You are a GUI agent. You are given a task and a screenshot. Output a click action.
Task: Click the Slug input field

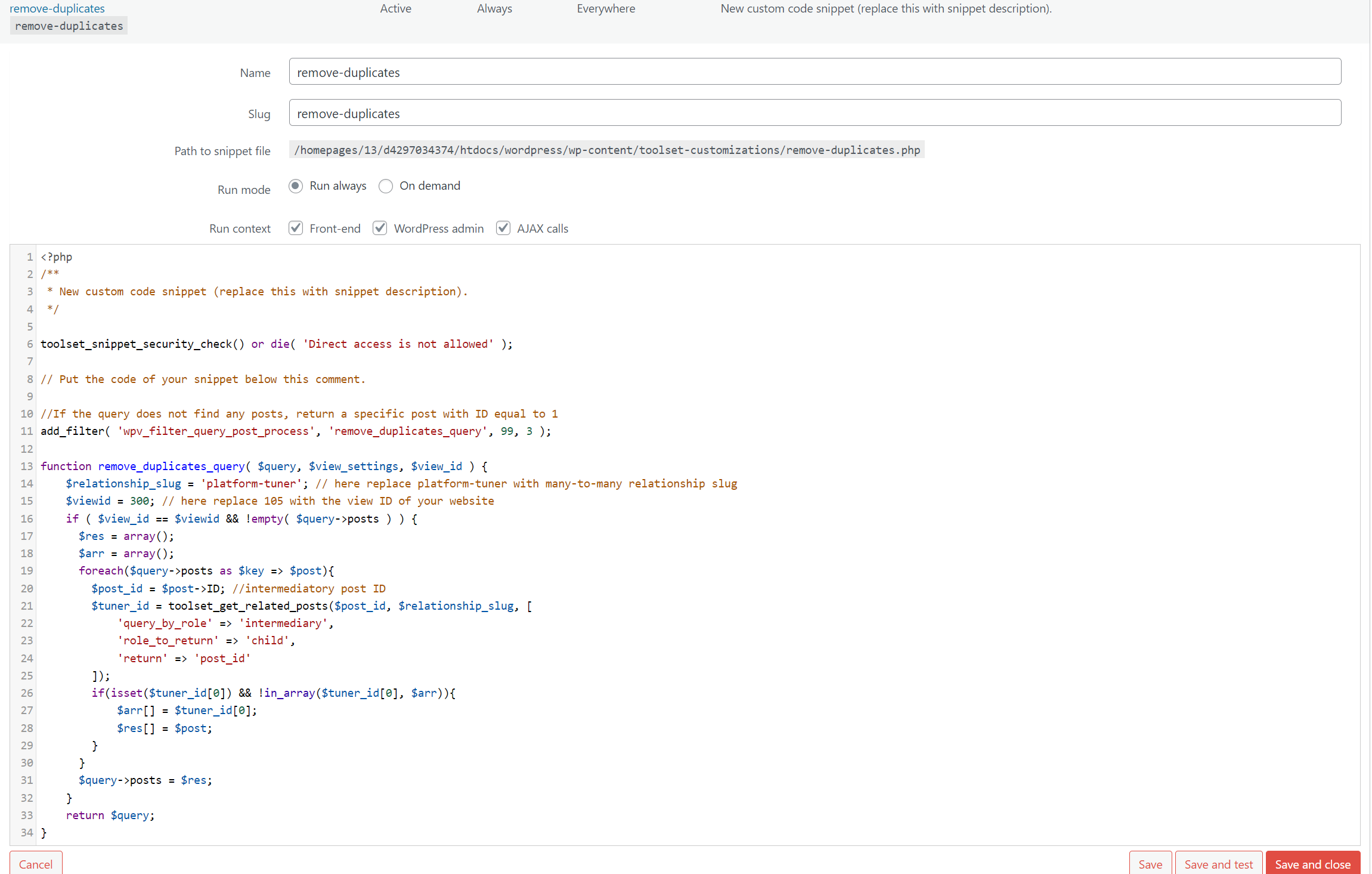point(815,113)
